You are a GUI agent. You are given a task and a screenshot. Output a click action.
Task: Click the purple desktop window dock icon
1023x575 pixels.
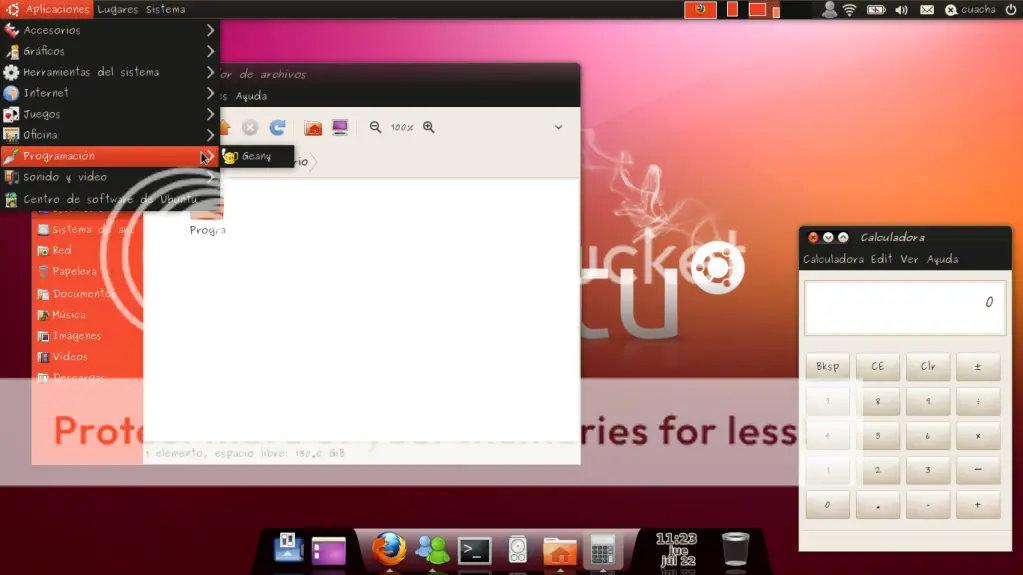pos(328,551)
